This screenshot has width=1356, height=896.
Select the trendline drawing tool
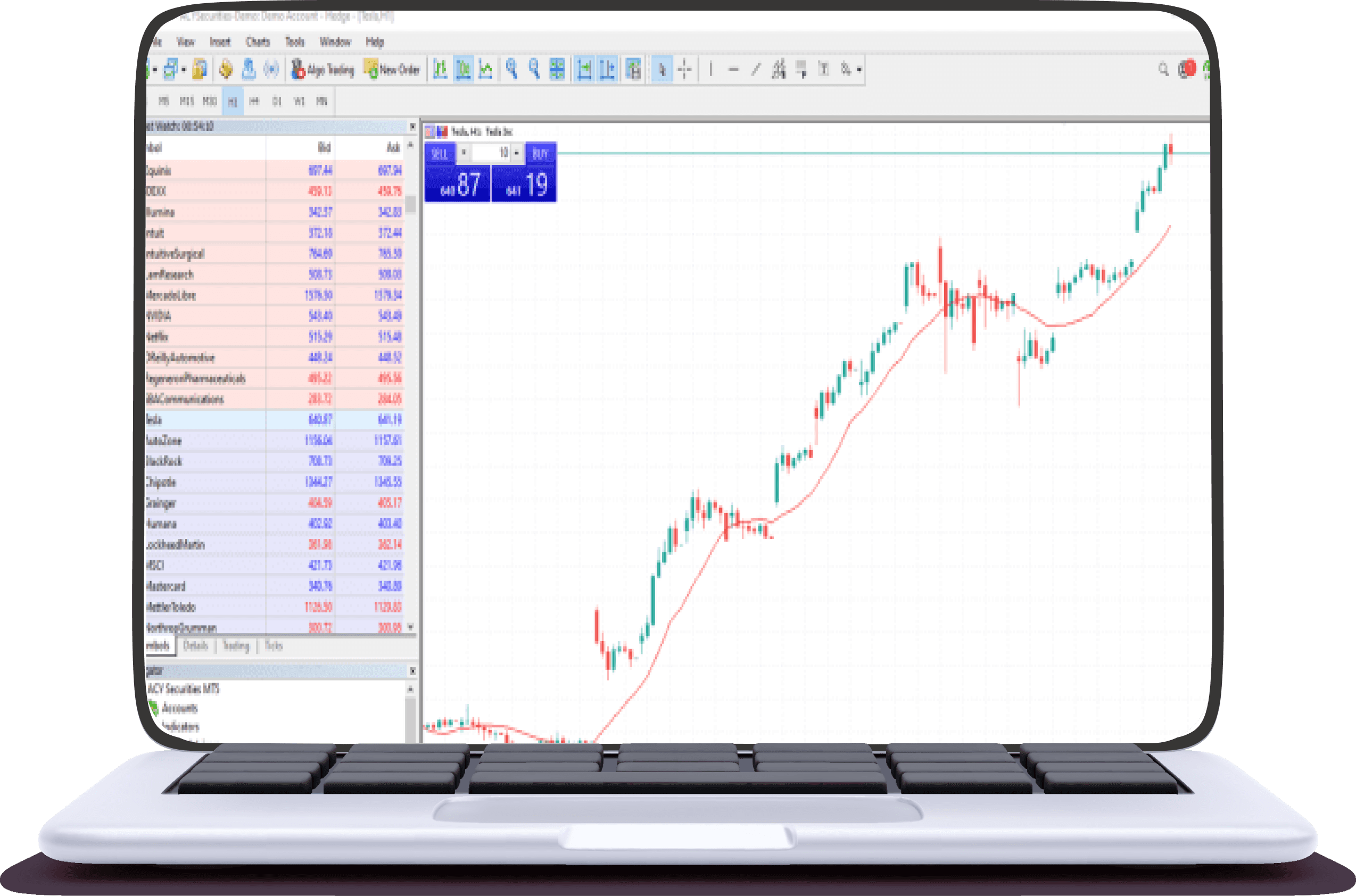[x=756, y=69]
